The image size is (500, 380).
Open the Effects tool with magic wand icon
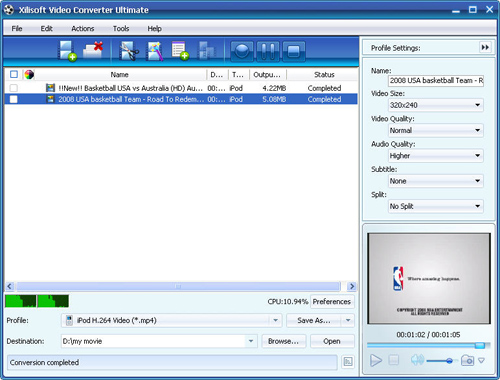[x=154, y=51]
